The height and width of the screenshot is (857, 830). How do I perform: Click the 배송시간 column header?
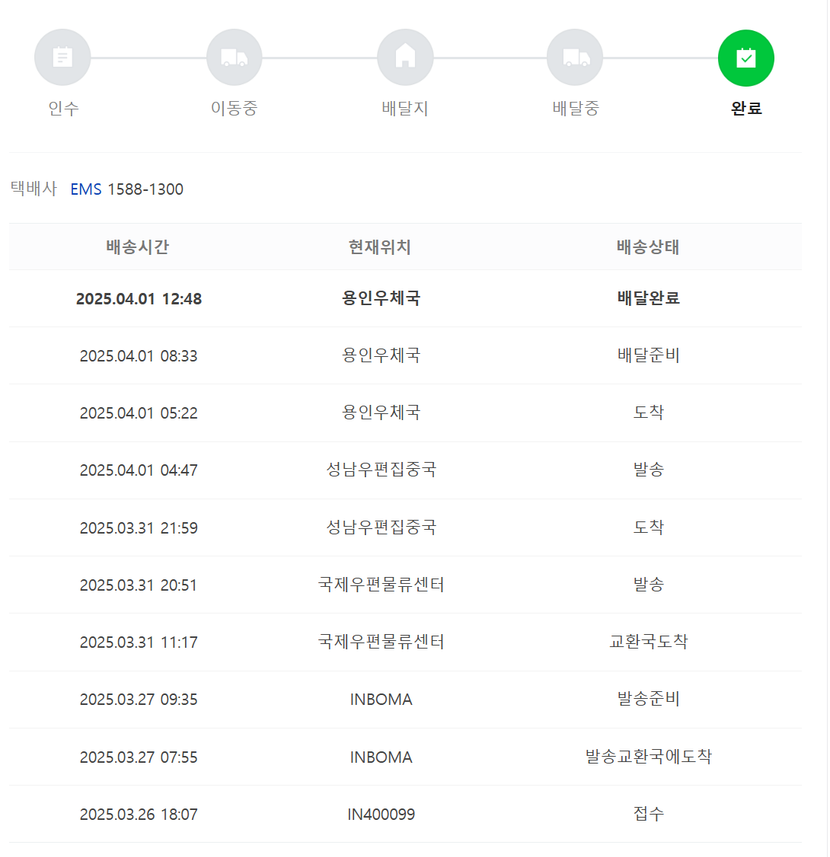138,247
